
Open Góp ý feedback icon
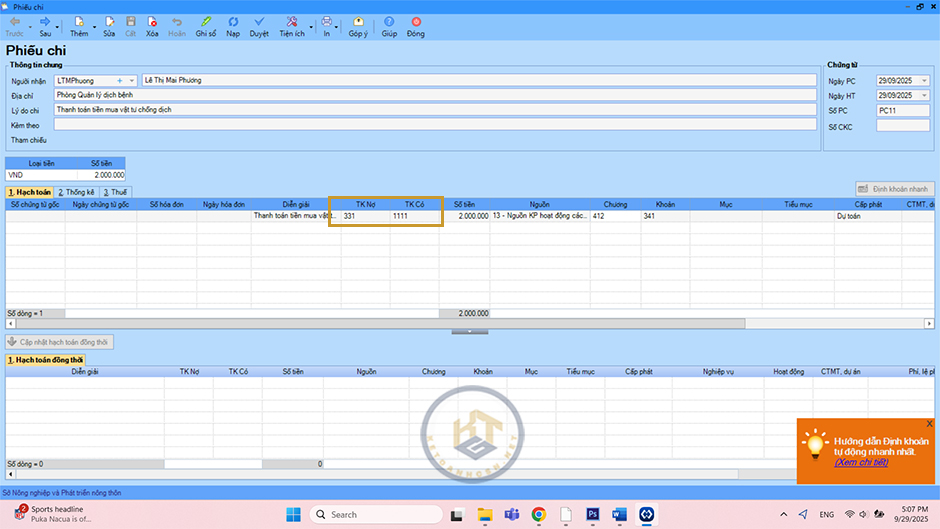point(358,22)
